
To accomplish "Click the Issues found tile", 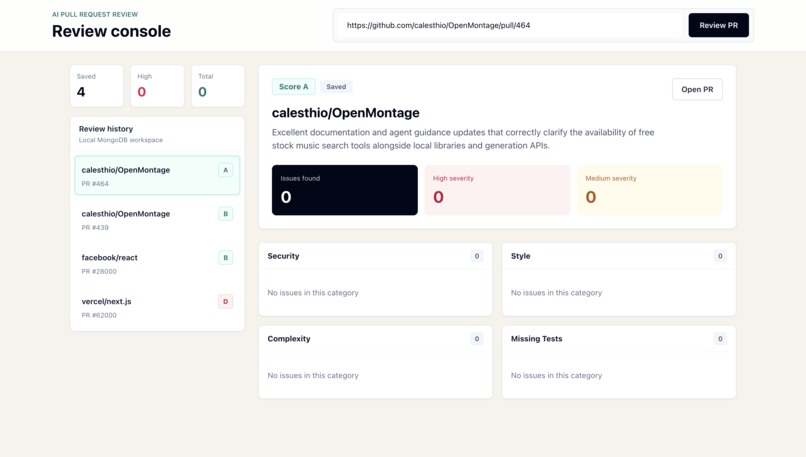I will tap(344, 190).
